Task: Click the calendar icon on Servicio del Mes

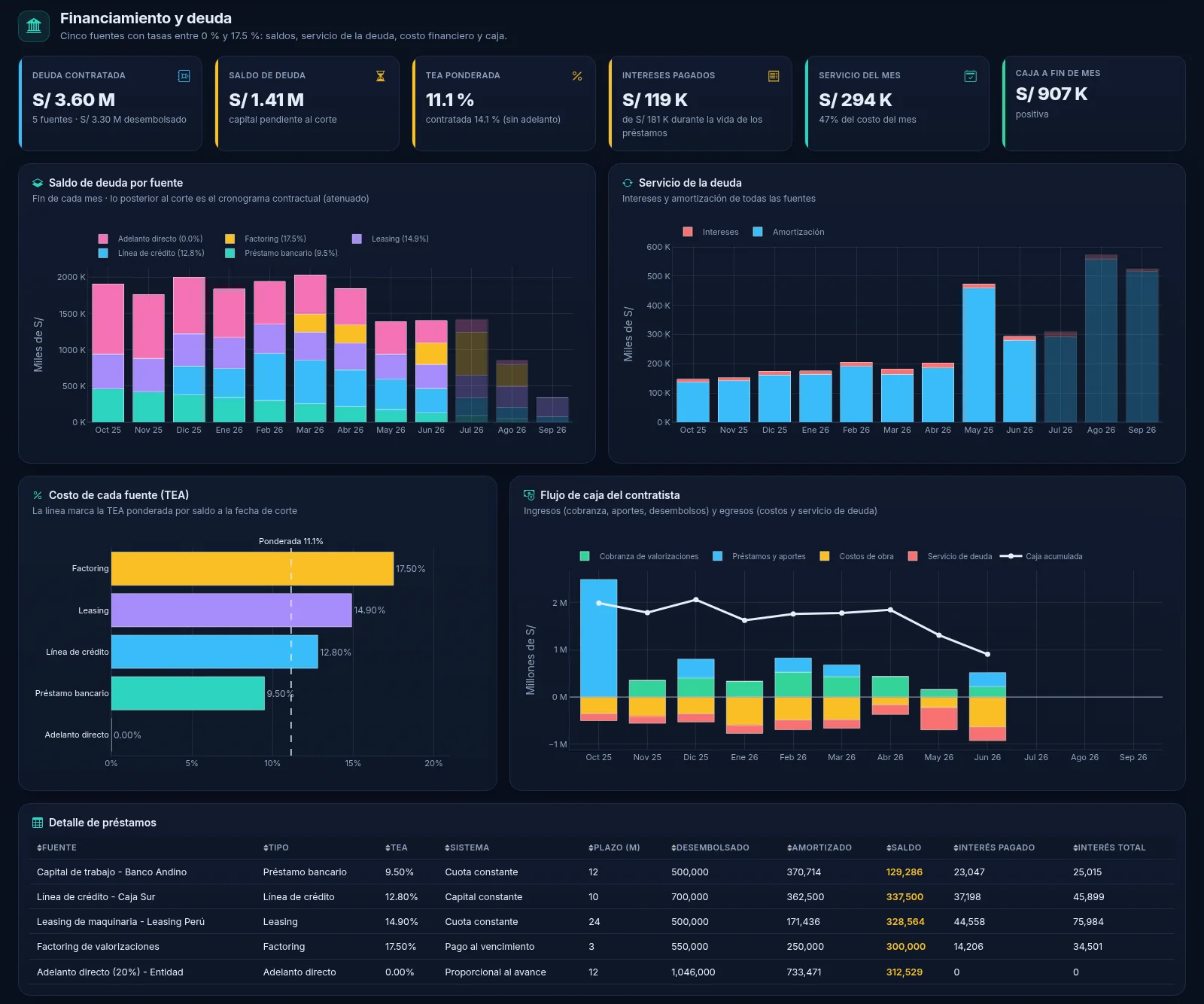Action: 971,76
